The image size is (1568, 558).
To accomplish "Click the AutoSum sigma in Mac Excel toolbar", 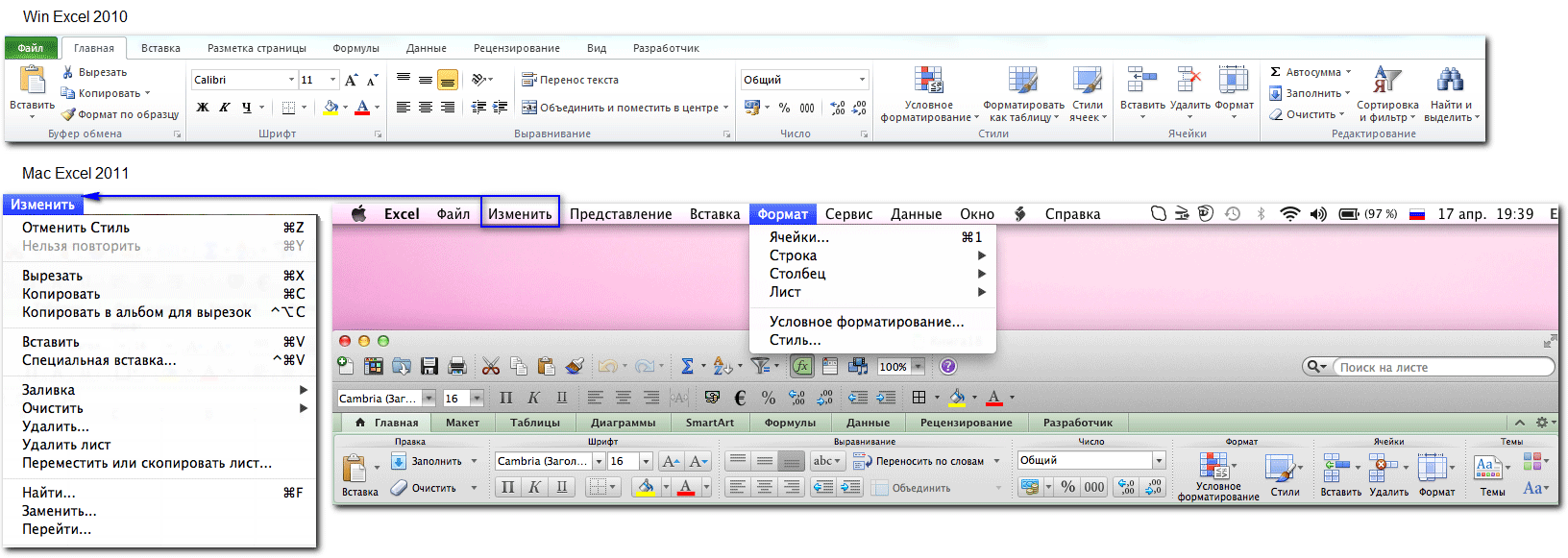I will 687,366.
